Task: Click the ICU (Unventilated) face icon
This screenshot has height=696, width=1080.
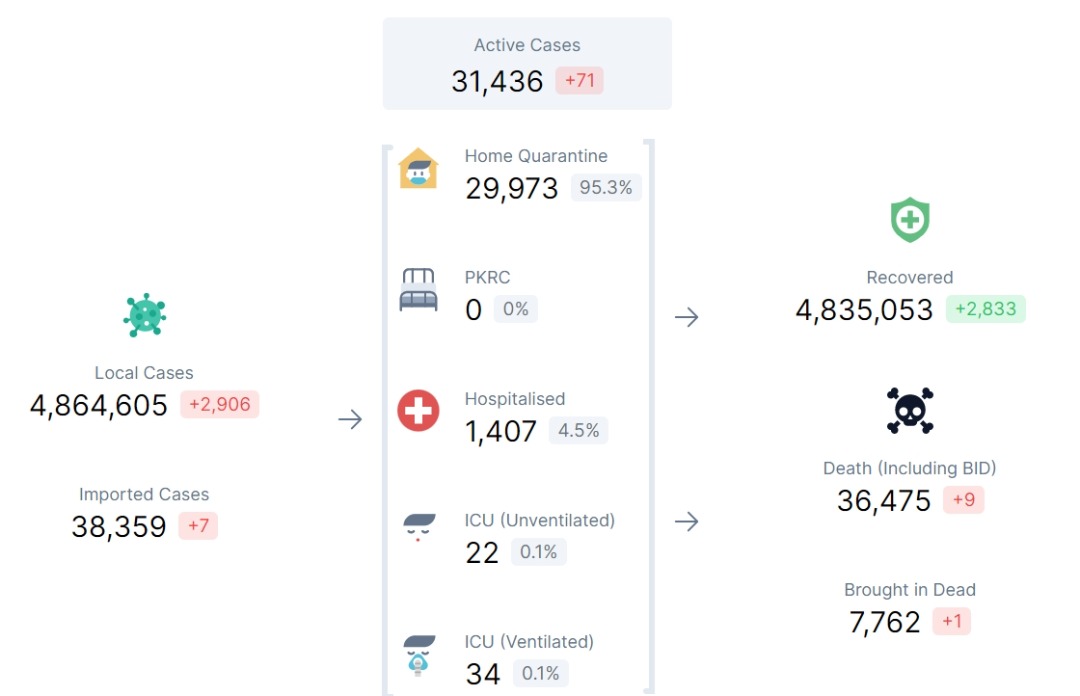Action: pyautogui.click(x=418, y=527)
